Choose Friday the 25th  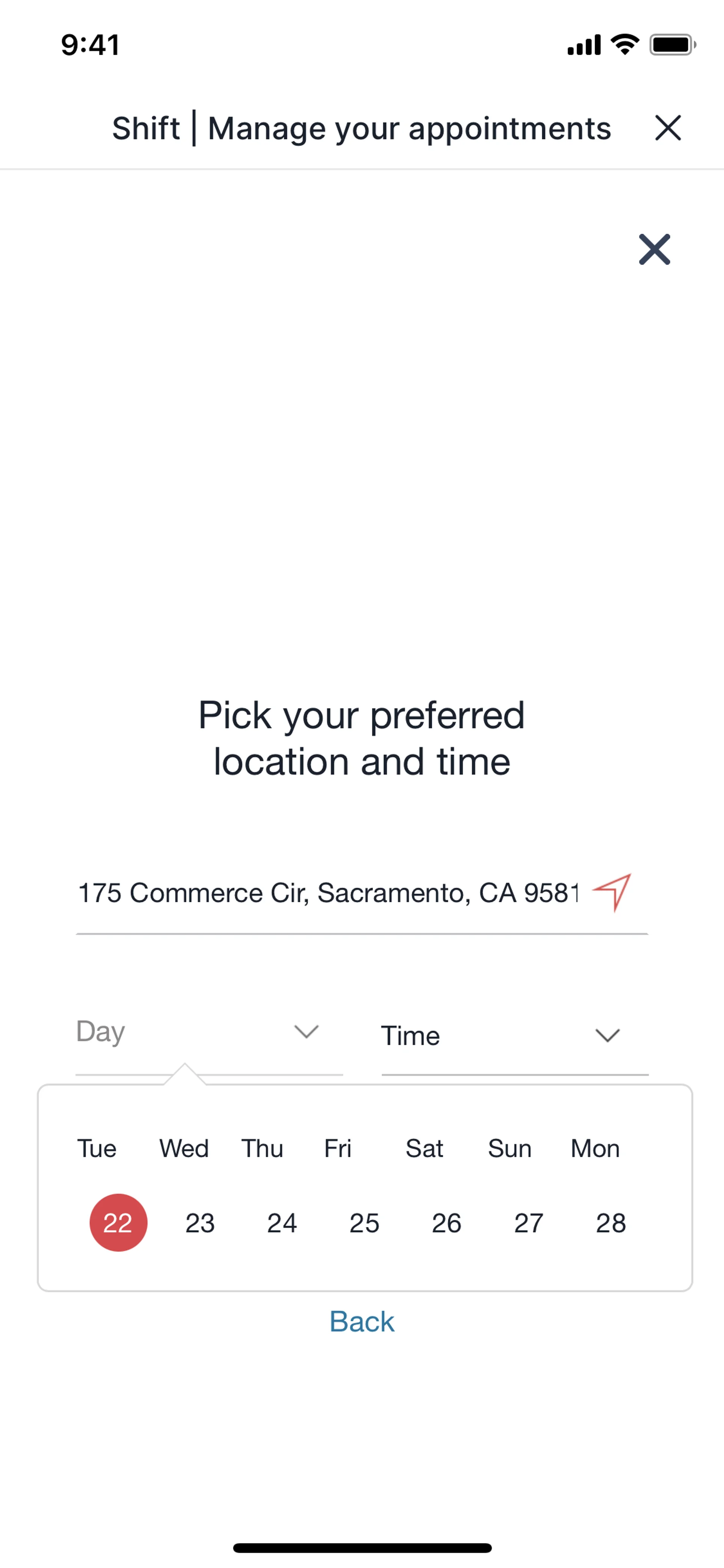tap(364, 1223)
